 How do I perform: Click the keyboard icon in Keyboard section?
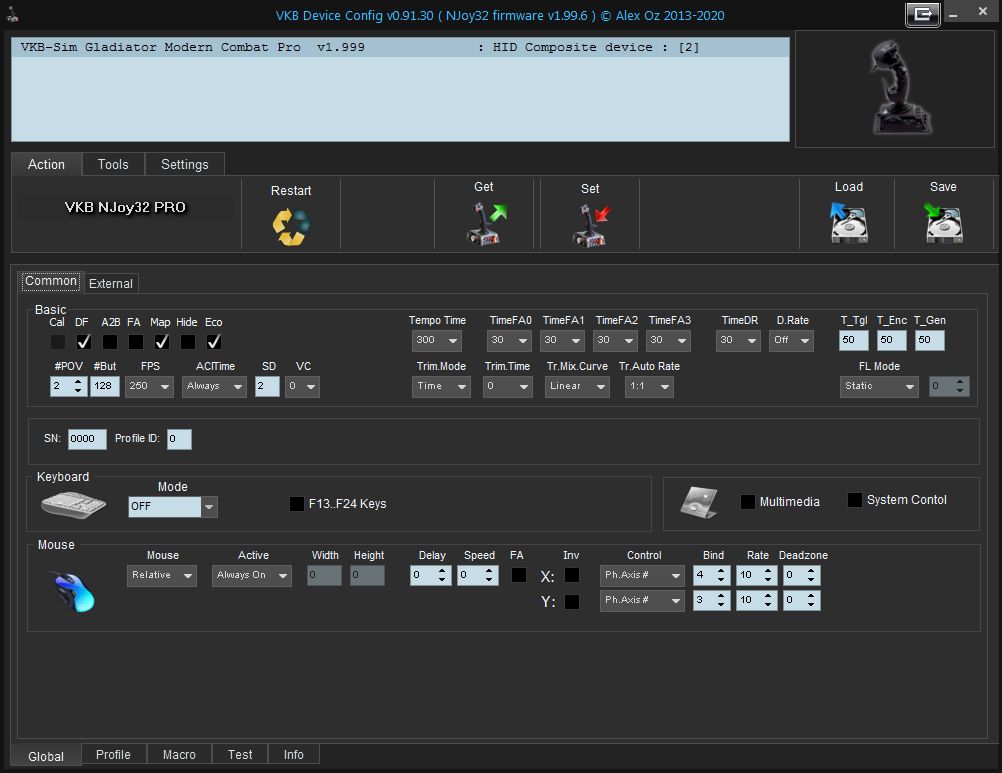73,505
